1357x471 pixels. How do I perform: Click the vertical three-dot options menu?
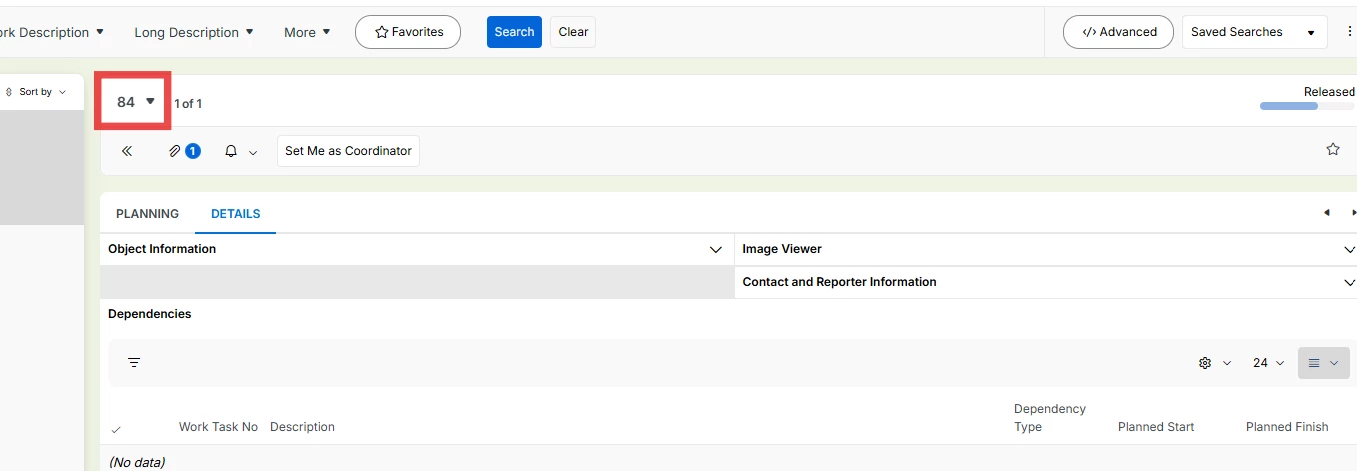(1350, 32)
